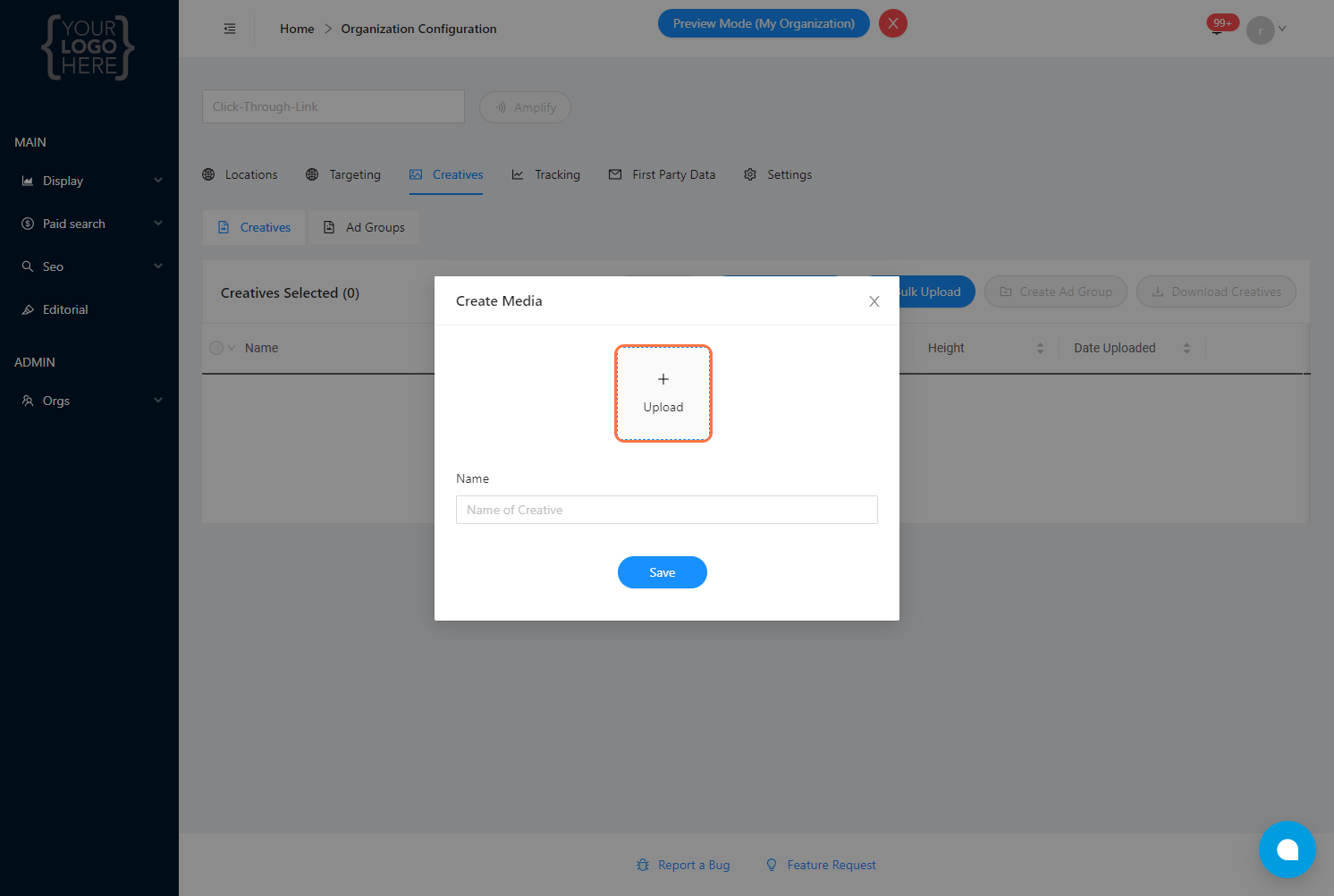Expand the Display chevron
Viewport: 1334px width, 896px height.
coord(158,181)
